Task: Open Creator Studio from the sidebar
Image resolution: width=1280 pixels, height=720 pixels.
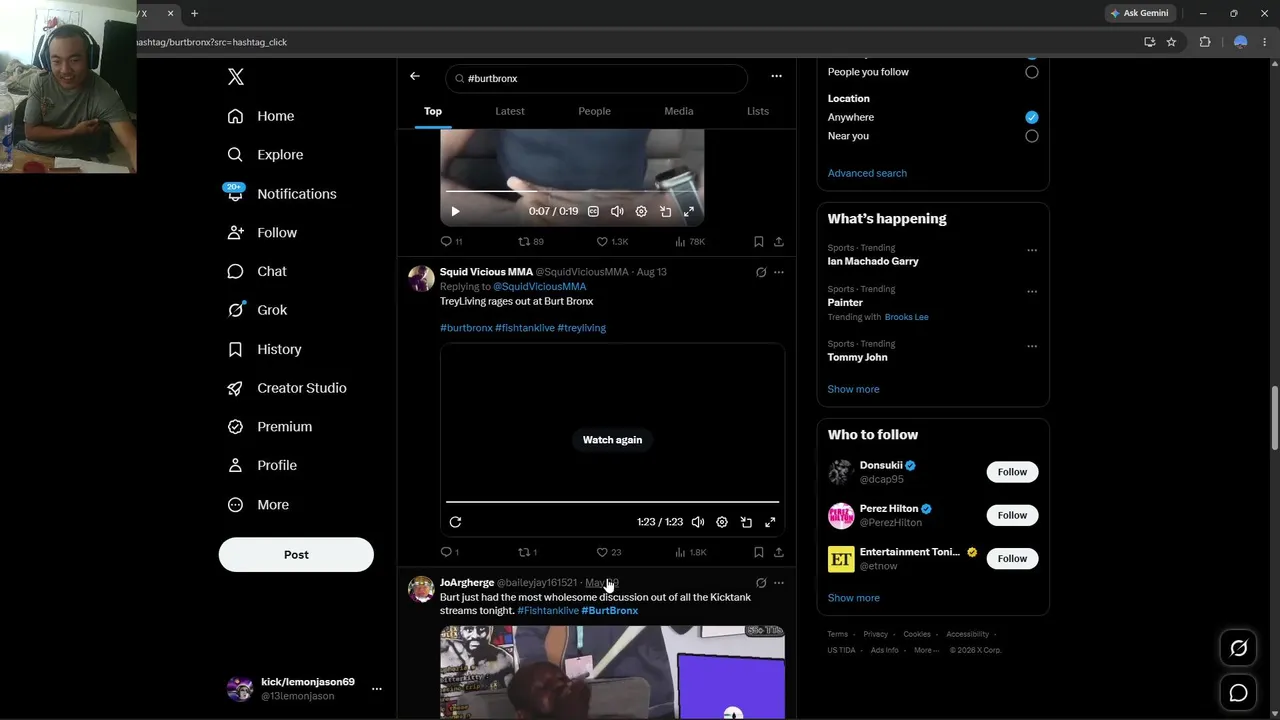Action: coord(287,388)
